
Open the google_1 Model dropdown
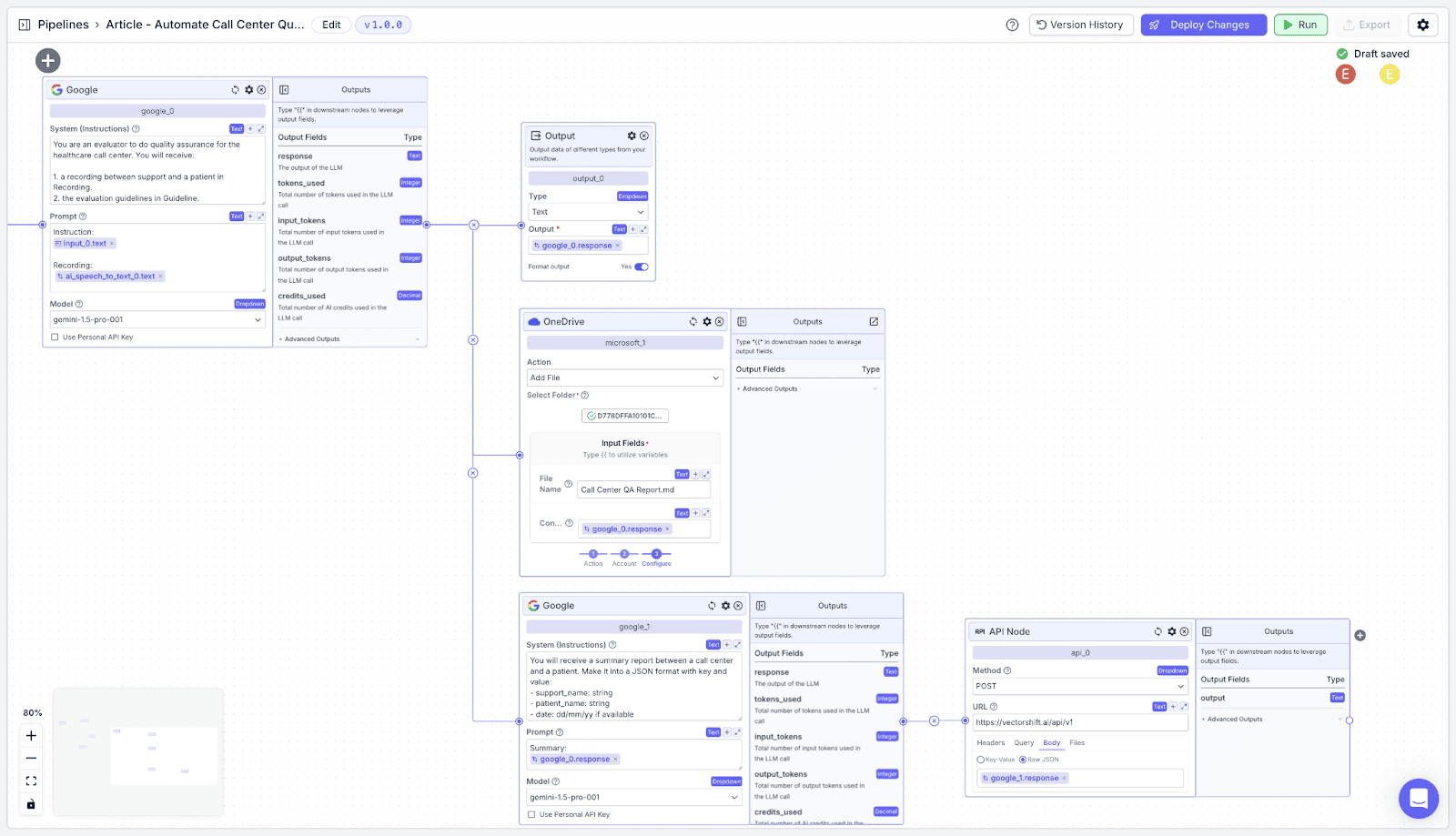[634, 798]
